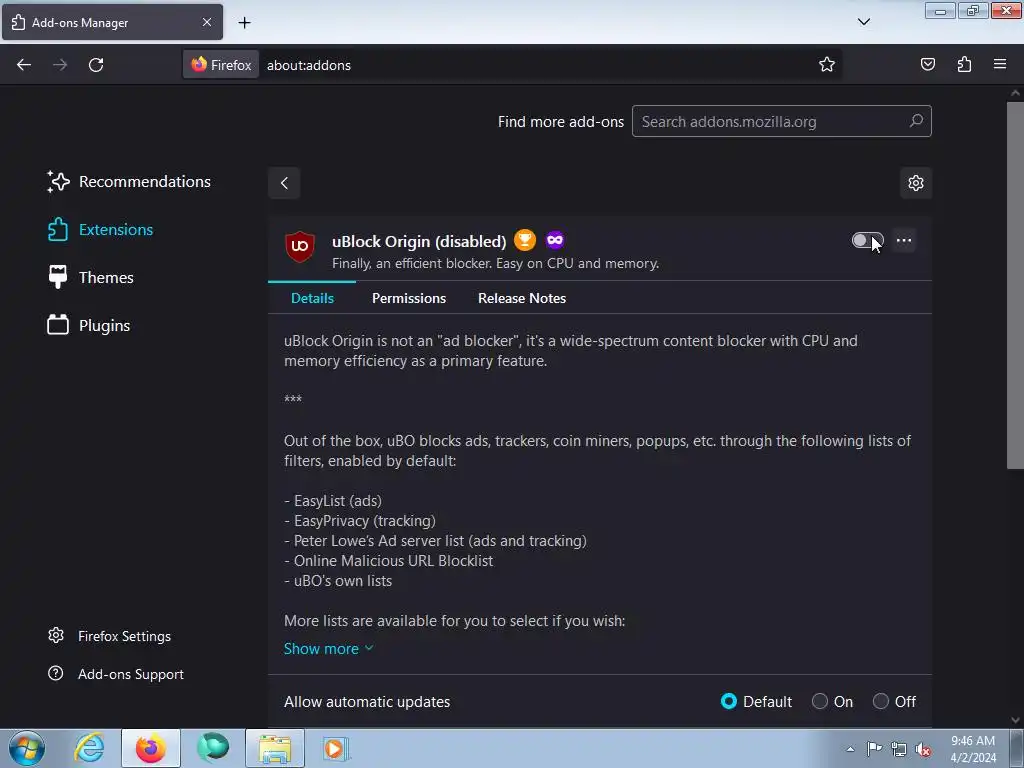The height and width of the screenshot is (768, 1024).
Task: Set automatic updates to On
Action: click(x=820, y=701)
